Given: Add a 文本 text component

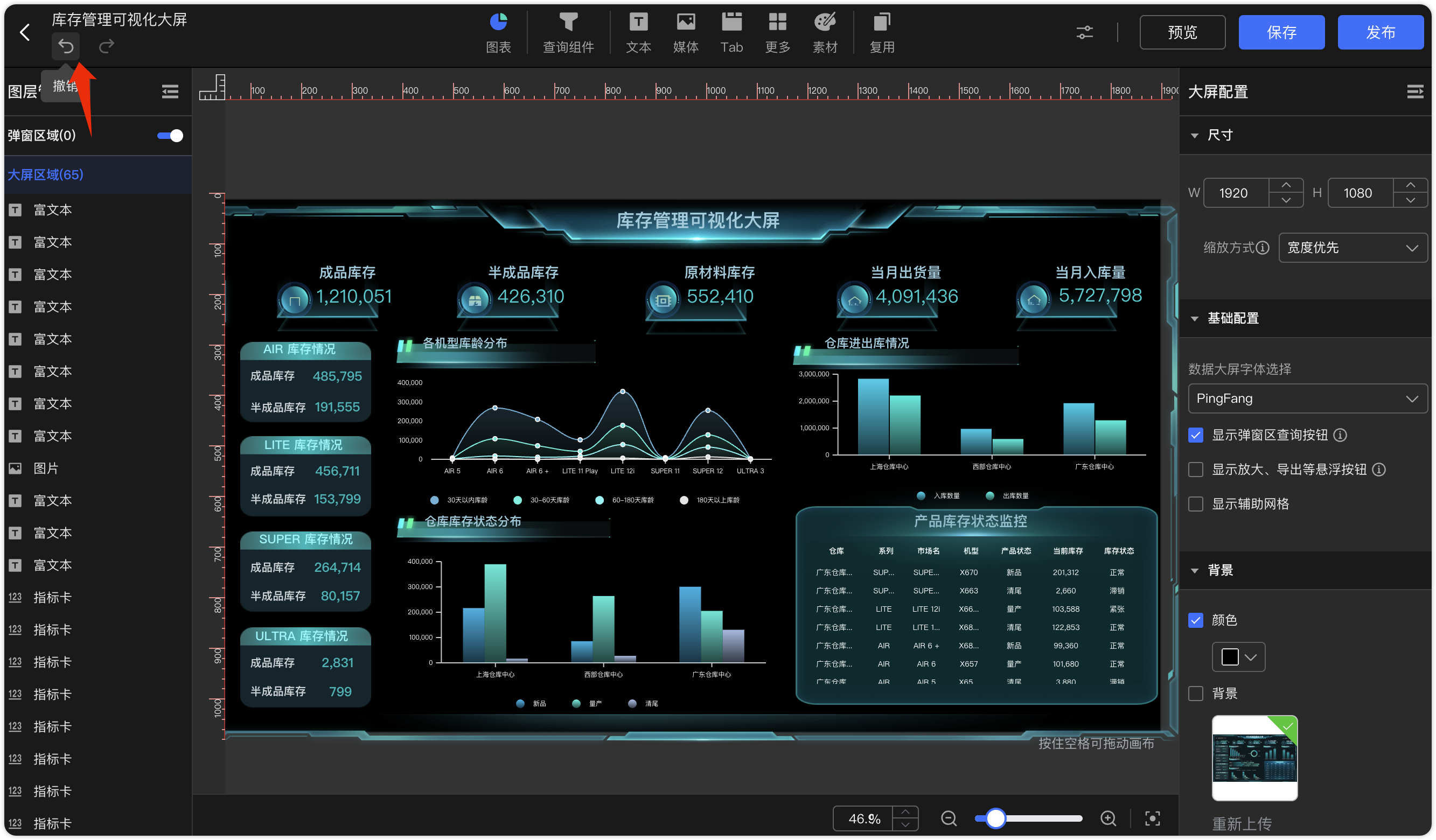Looking at the screenshot, I should point(638,33).
